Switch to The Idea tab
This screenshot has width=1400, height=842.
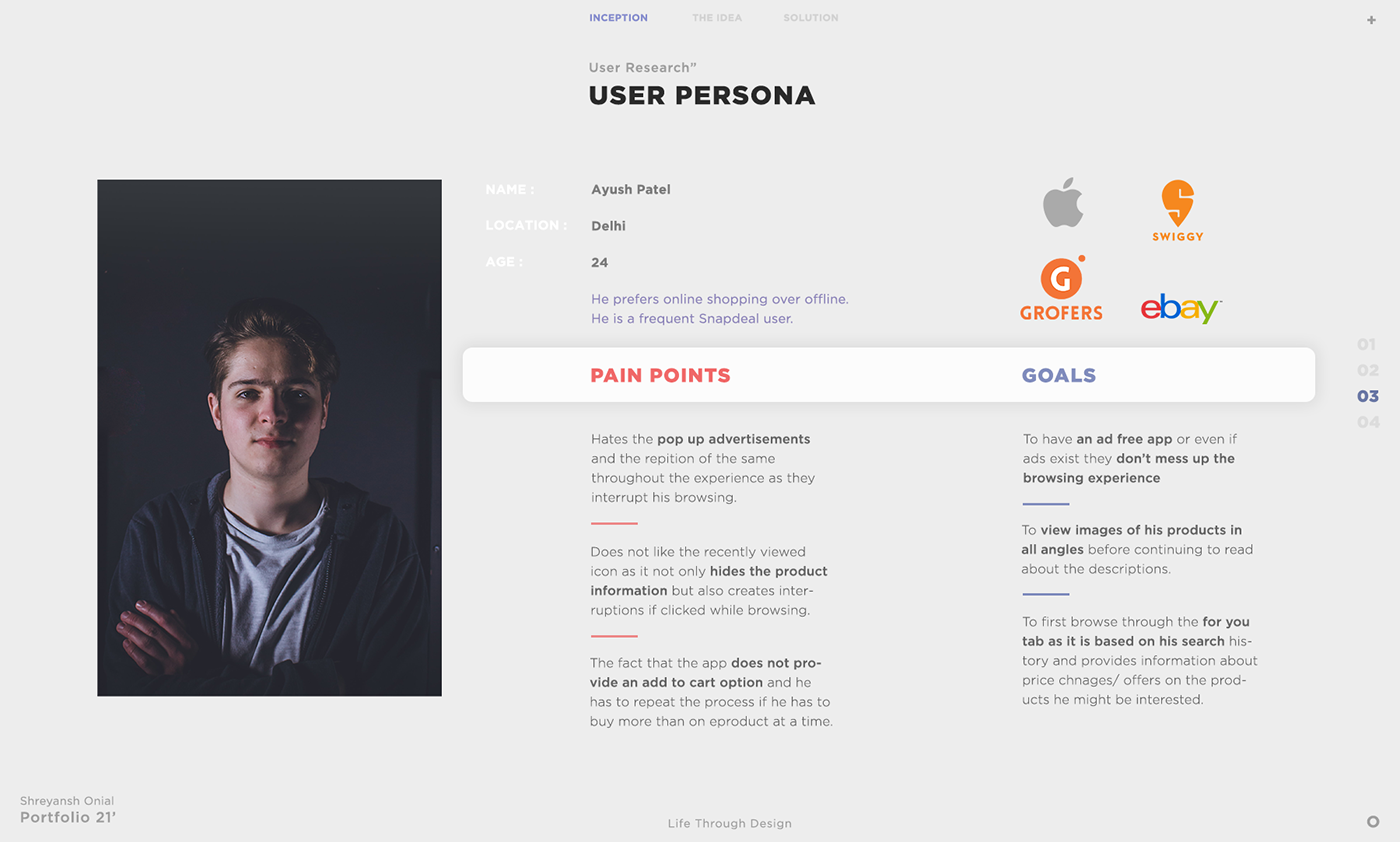pos(717,18)
